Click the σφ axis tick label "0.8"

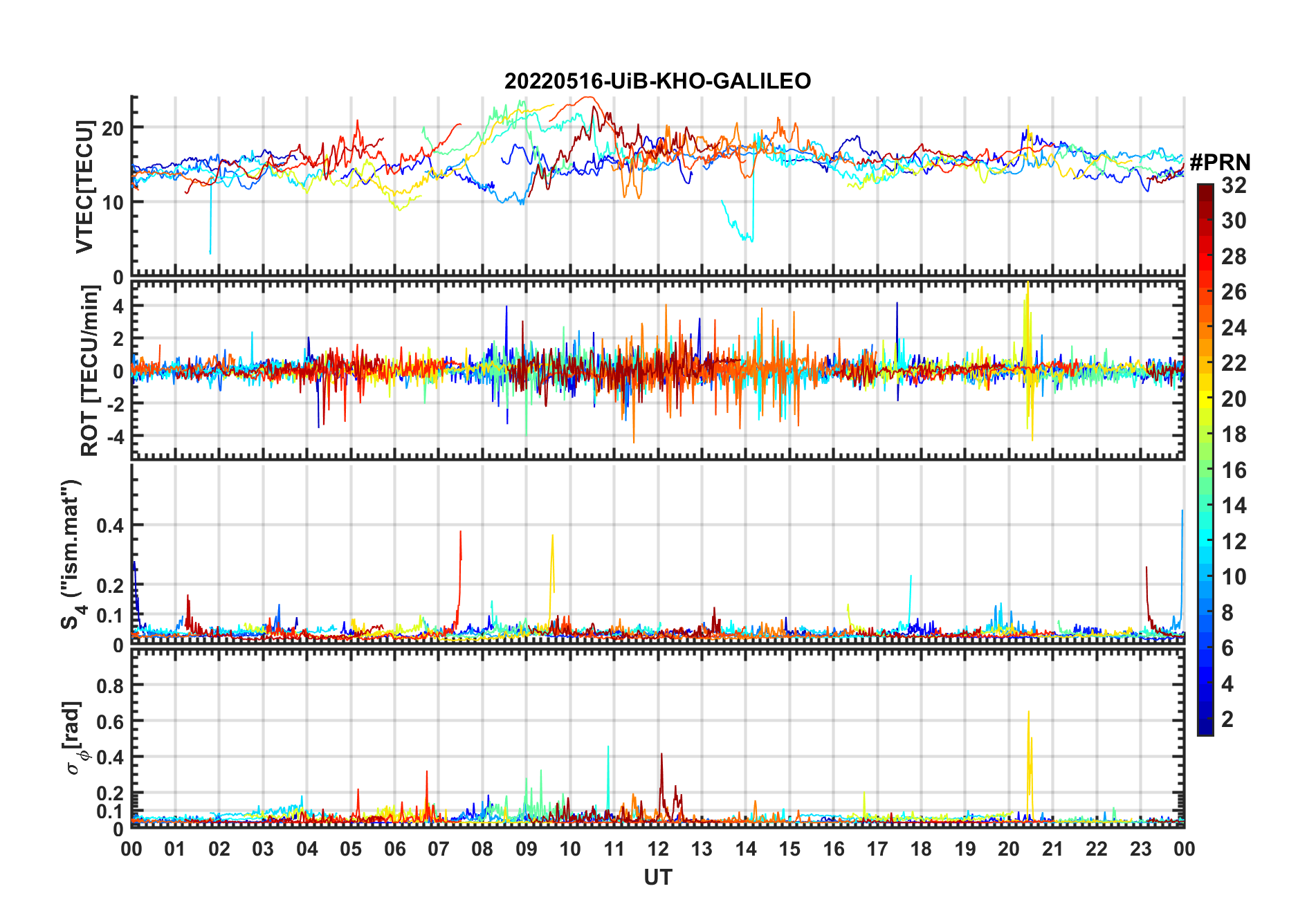tap(110, 686)
